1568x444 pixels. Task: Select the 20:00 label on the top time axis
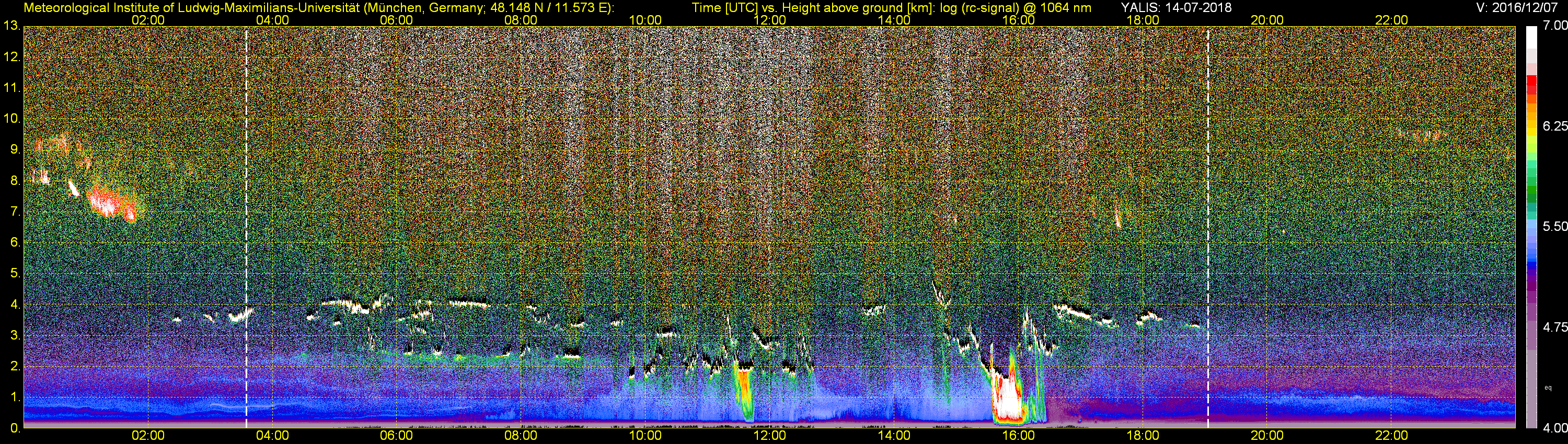1267,20
